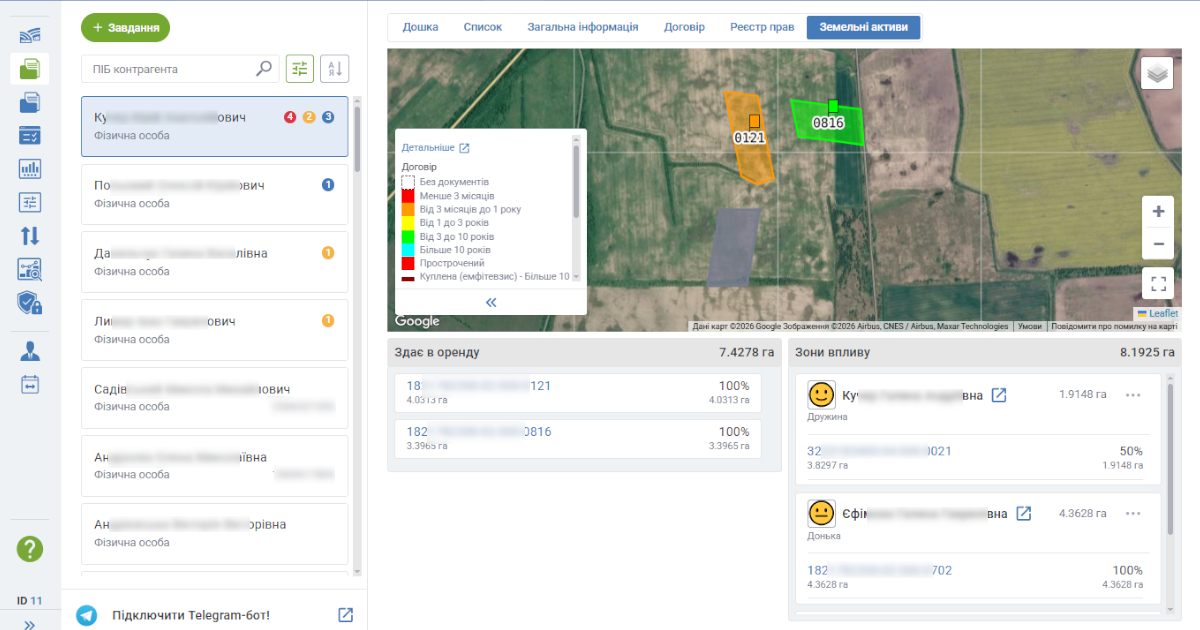The height and width of the screenshot is (630, 1200).
Task: Click the Умови map terms link
Action: pyautogui.click(x=1028, y=326)
